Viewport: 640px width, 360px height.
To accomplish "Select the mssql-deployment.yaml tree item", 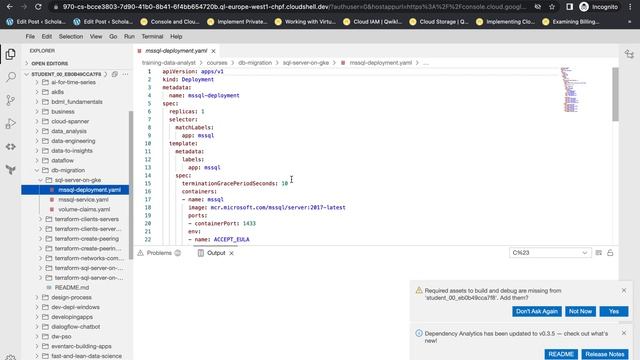I will pyautogui.click(x=76, y=190).
